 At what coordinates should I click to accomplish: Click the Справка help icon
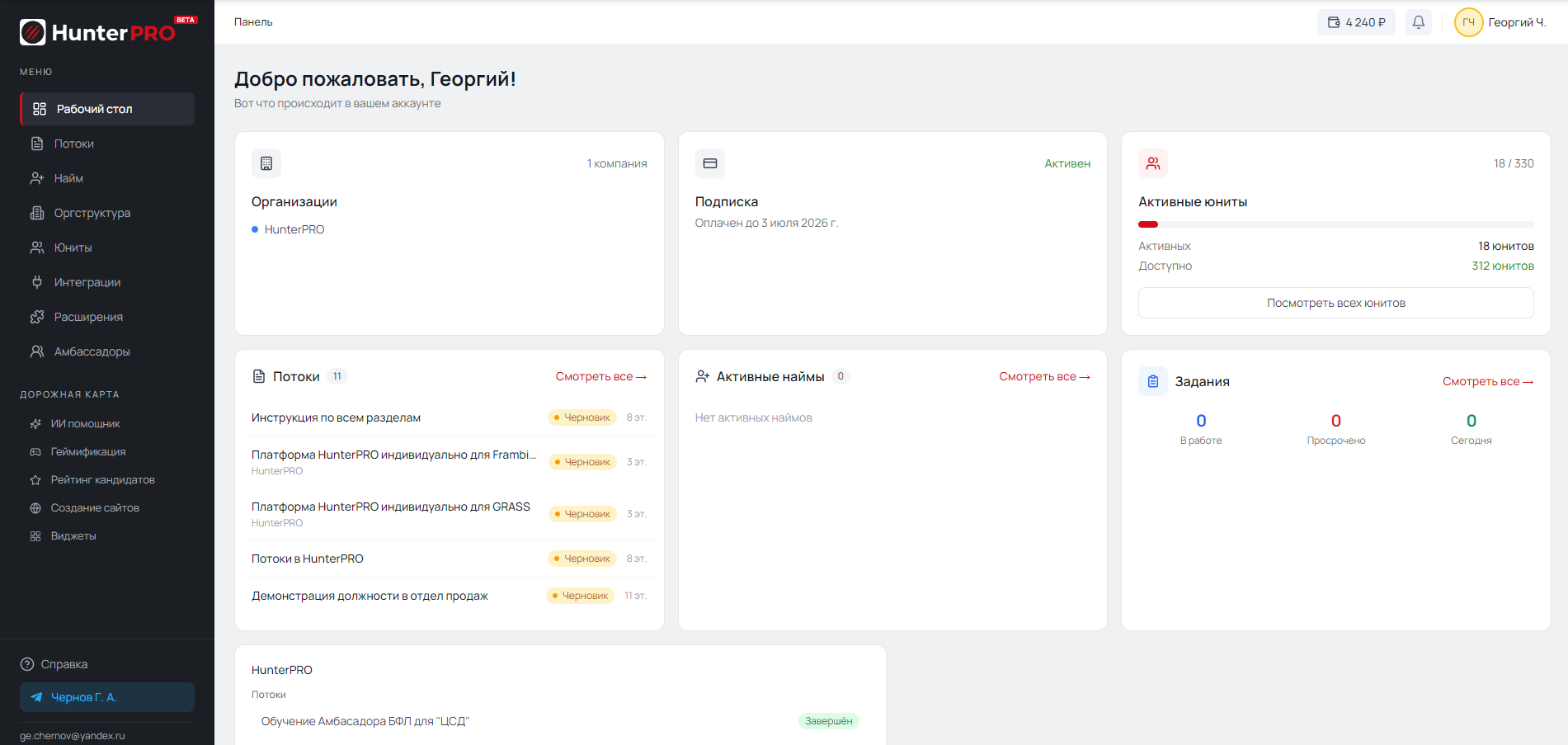[x=27, y=664]
